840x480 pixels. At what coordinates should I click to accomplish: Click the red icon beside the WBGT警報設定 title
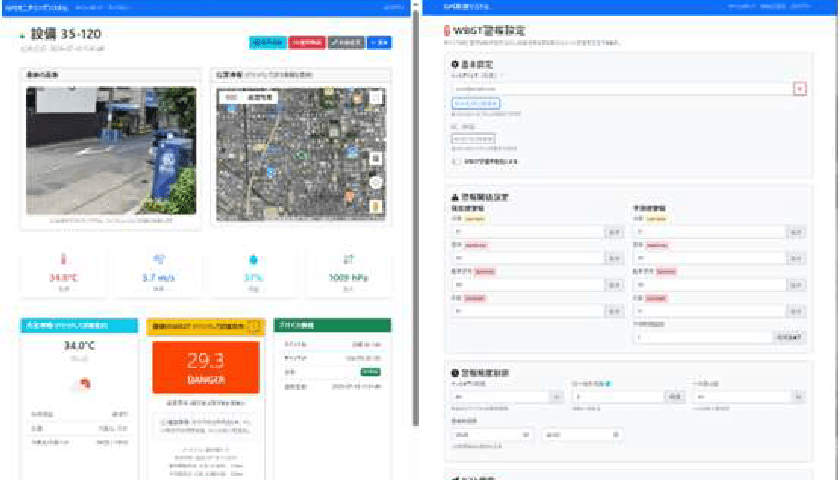(x=447, y=31)
